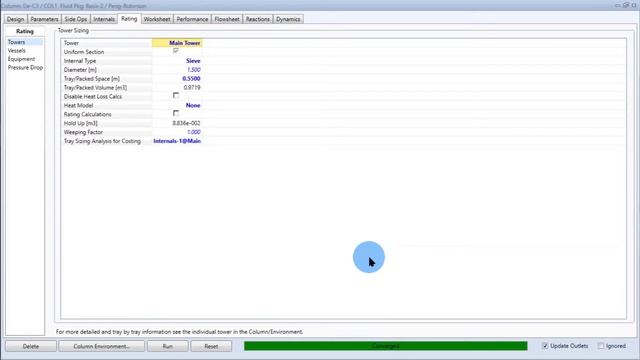
Task: Click the Tray/Packed Space [m] label
Action: pos(91,79)
